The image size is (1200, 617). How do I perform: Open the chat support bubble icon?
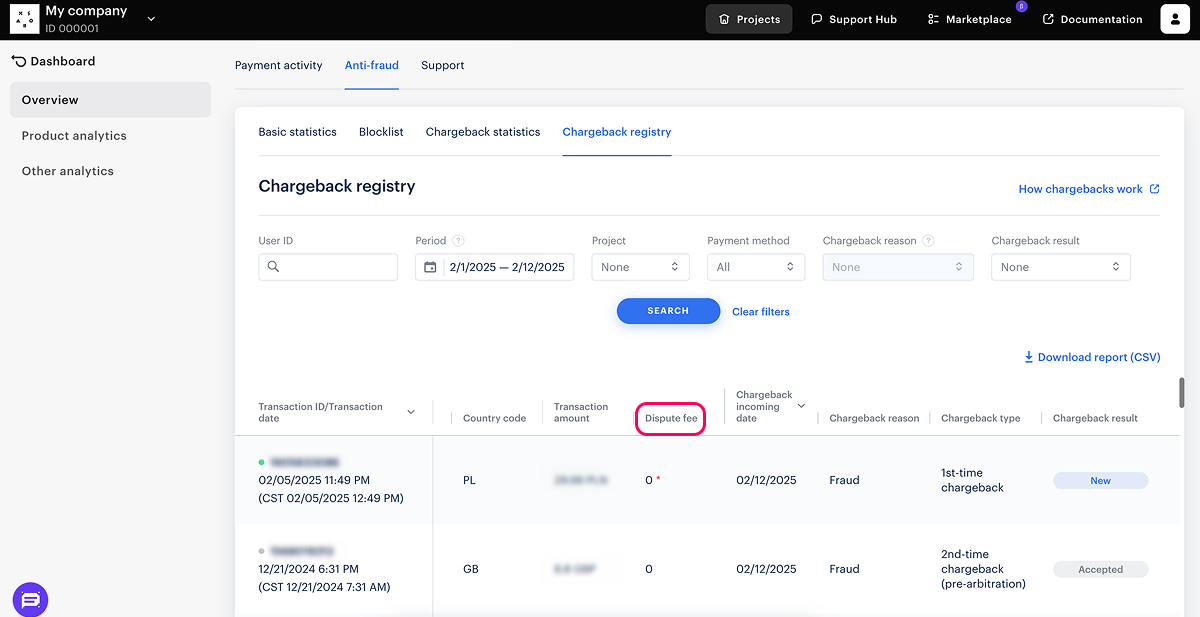pos(30,600)
